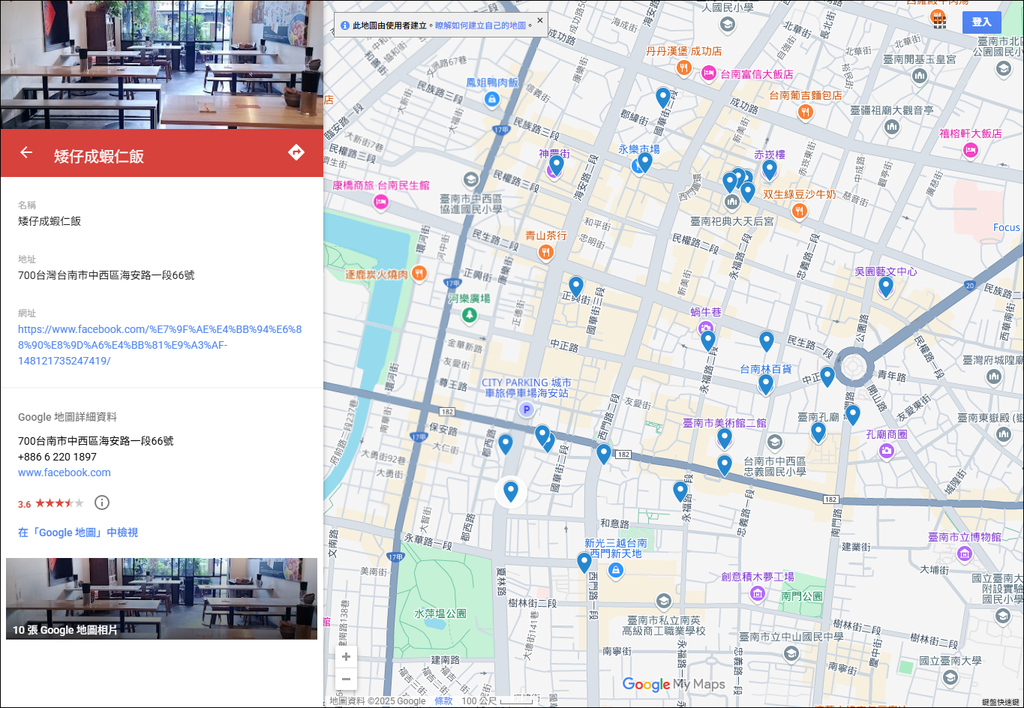Open the info icon next to the 3.6 rating
The image size is (1024, 708).
pyautogui.click(x=102, y=502)
